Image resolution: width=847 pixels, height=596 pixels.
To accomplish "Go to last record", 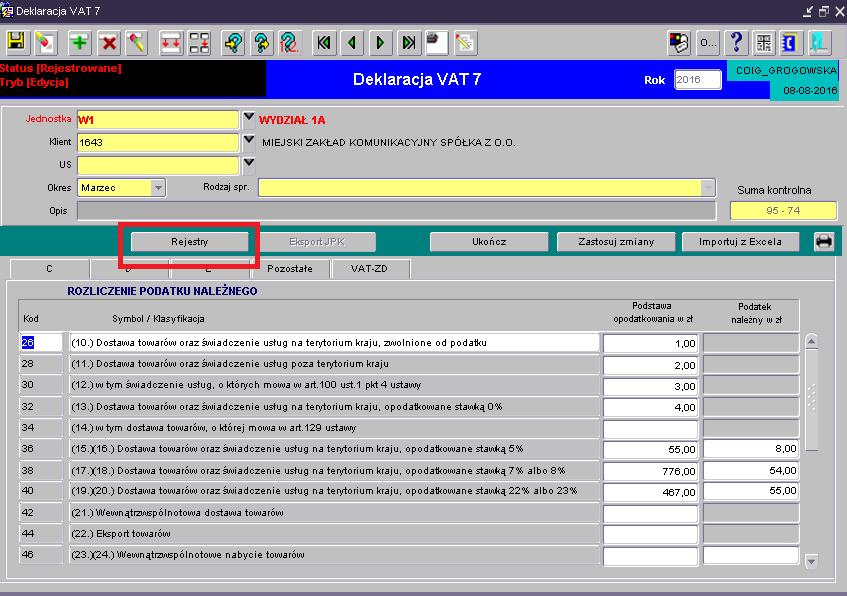I will tap(409, 42).
